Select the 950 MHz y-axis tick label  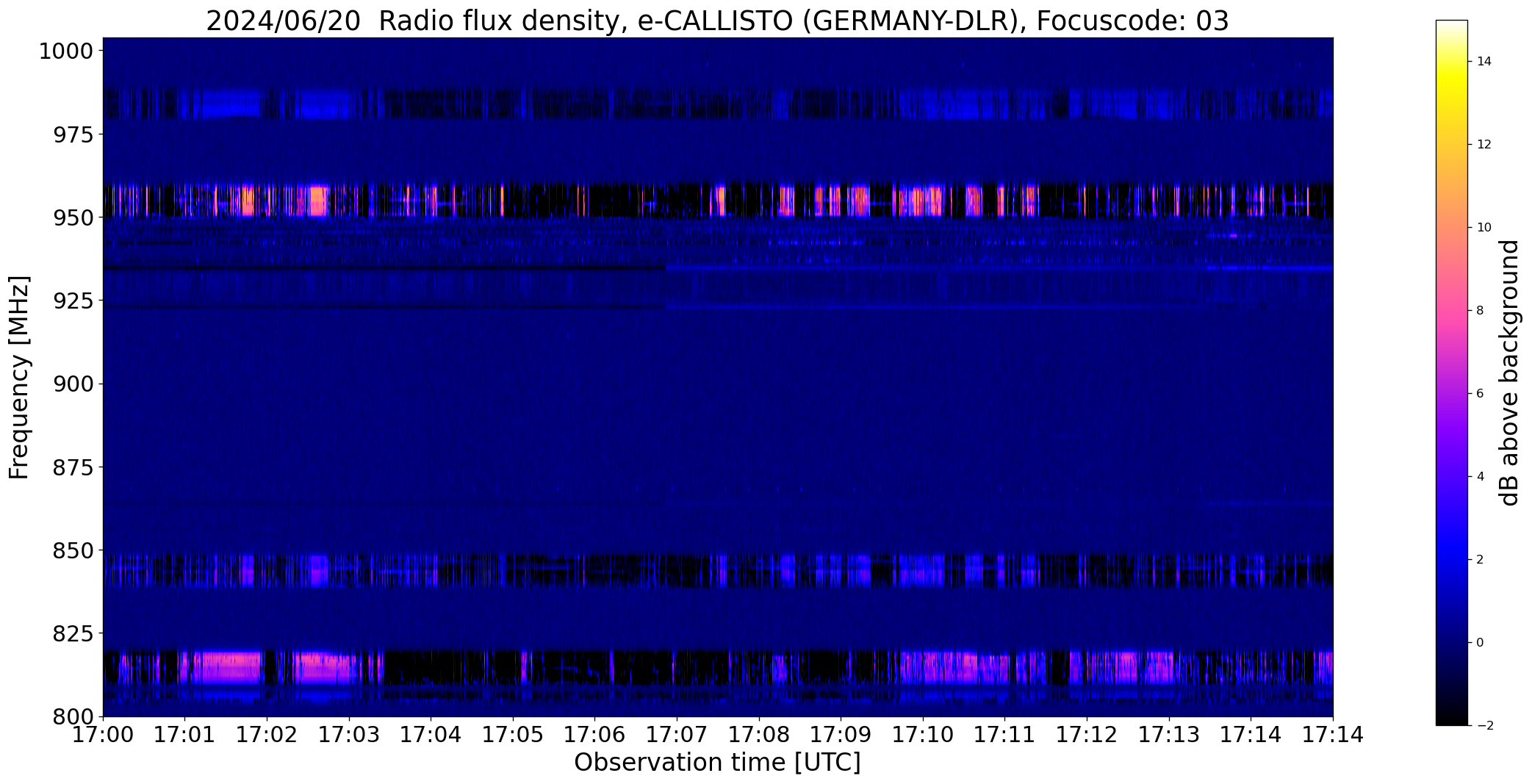pyautogui.click(x=73, y=217)
